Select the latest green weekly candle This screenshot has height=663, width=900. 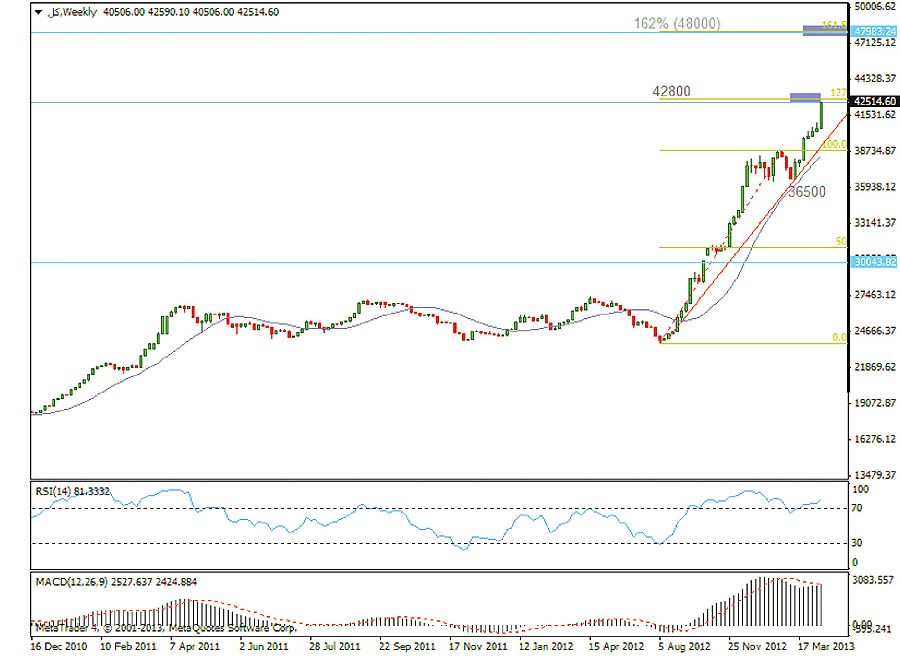coord(821,115)
